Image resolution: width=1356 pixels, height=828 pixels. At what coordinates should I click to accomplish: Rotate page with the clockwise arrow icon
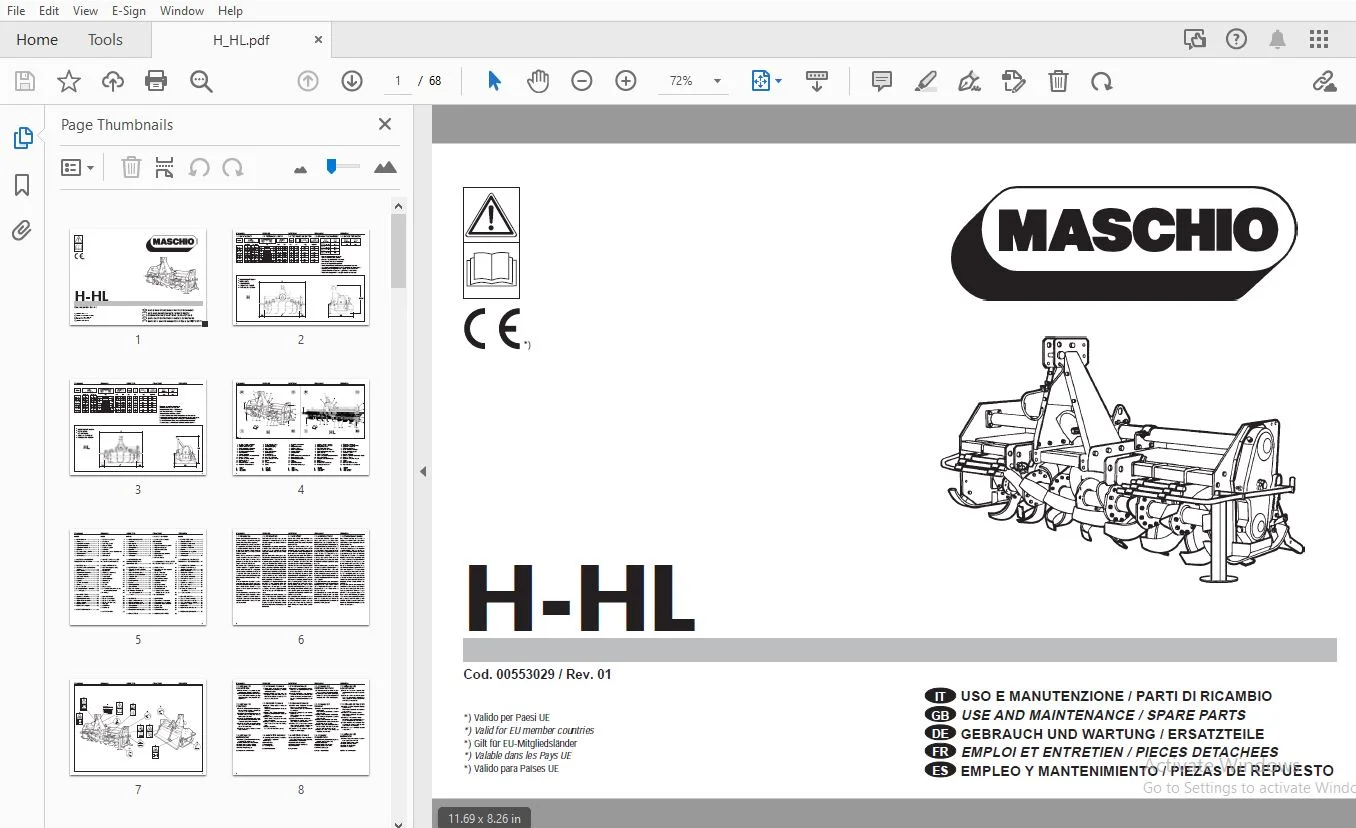(1102, 82)
